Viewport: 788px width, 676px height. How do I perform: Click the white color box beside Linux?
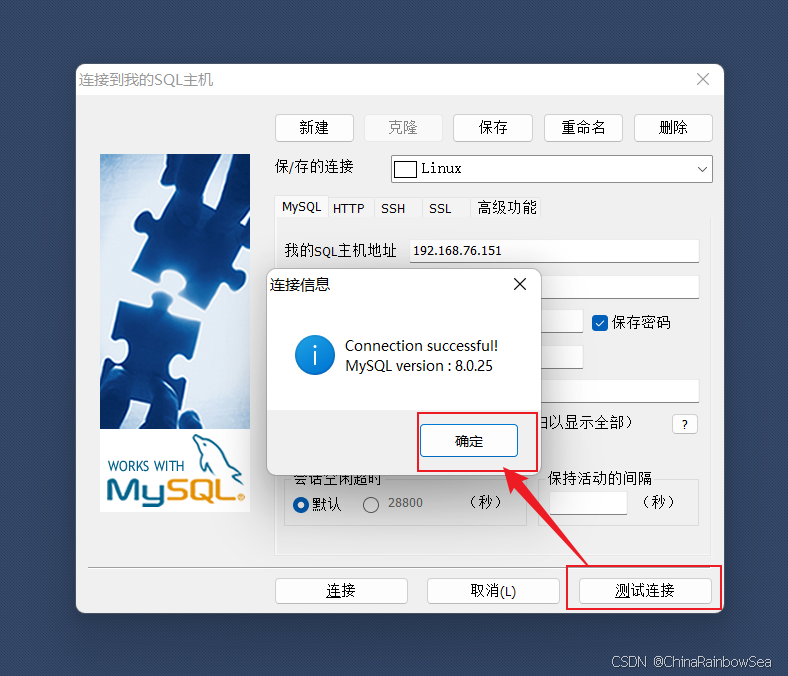[405, 169]
